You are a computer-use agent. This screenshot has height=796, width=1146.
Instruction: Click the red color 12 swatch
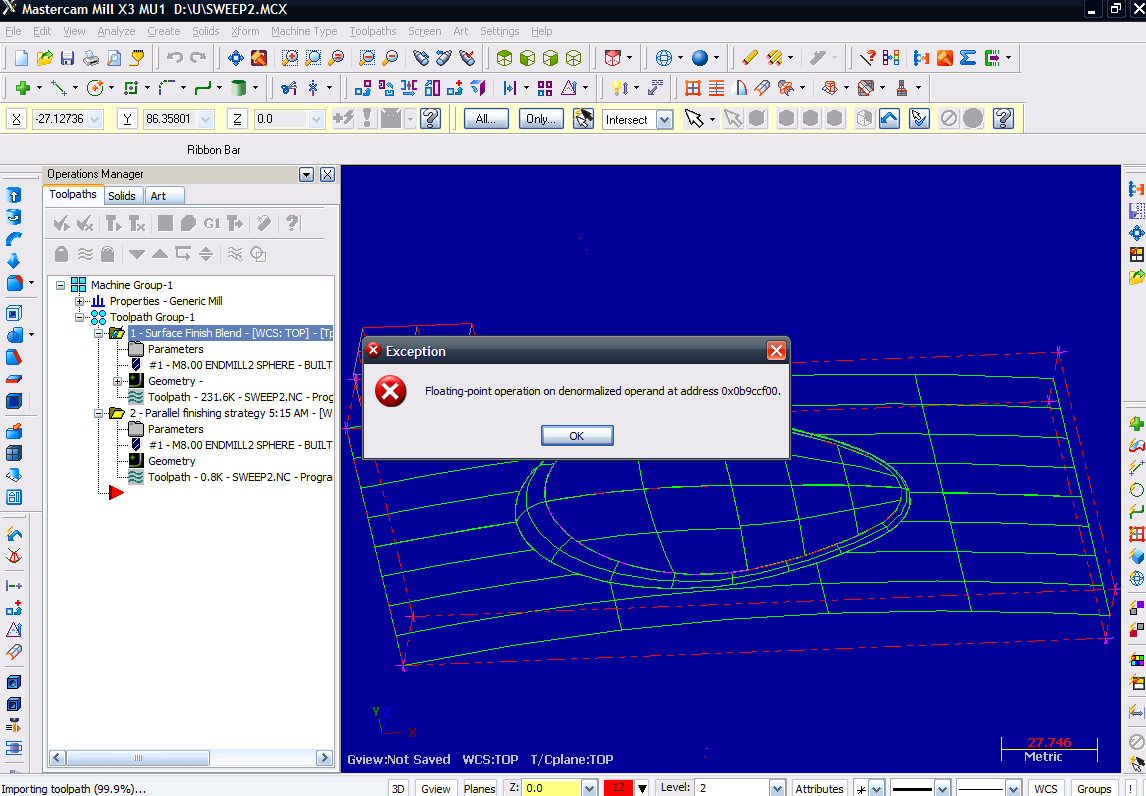click(618, 788)
